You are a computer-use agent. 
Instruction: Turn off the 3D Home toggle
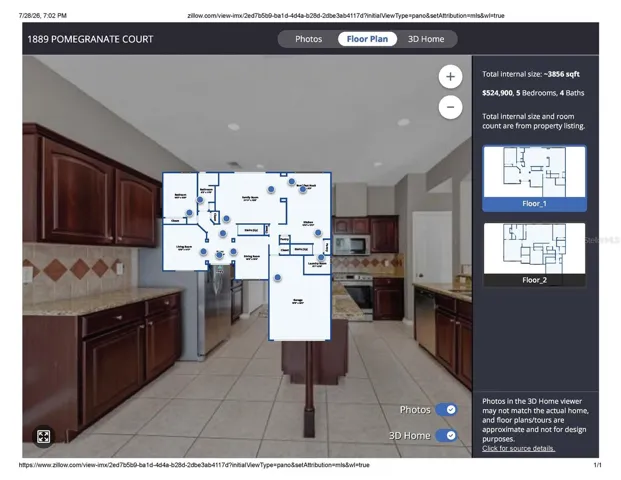click(x=446, y=436)
